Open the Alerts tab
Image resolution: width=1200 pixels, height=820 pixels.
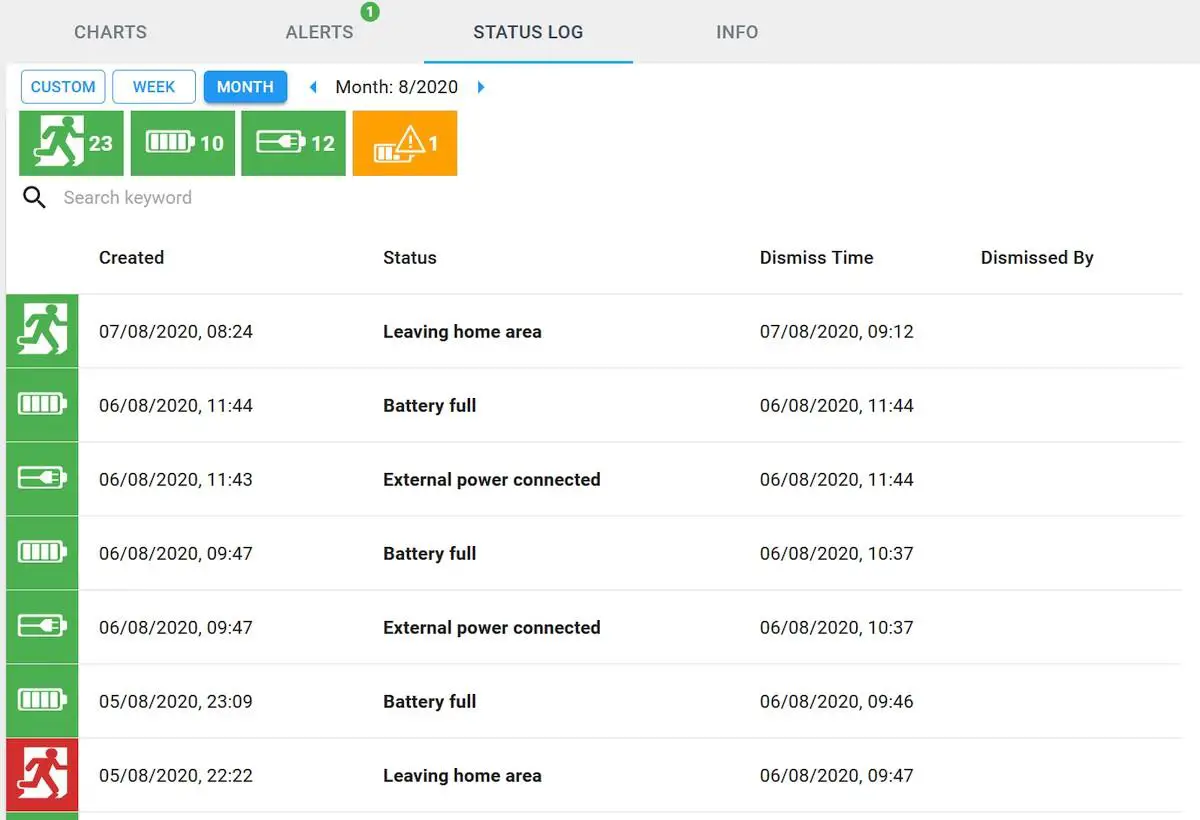coord(319,32)
